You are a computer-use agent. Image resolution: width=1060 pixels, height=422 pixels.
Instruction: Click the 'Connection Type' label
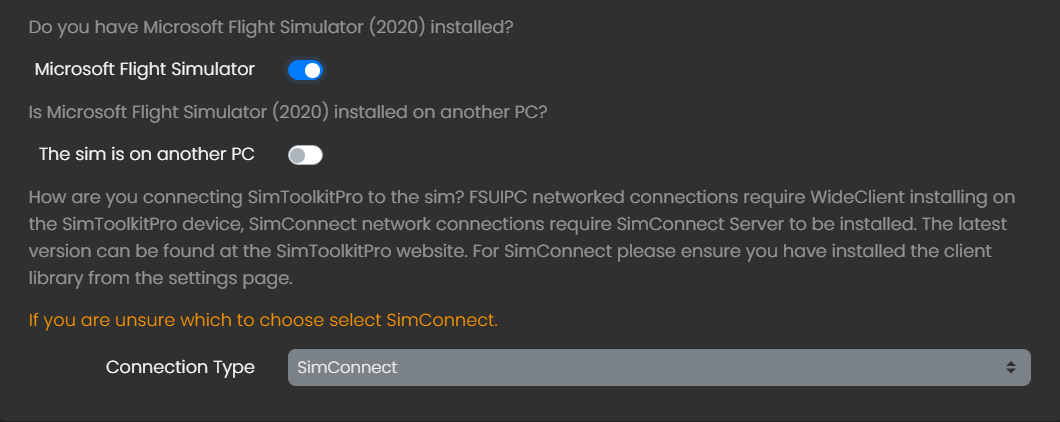180,367
